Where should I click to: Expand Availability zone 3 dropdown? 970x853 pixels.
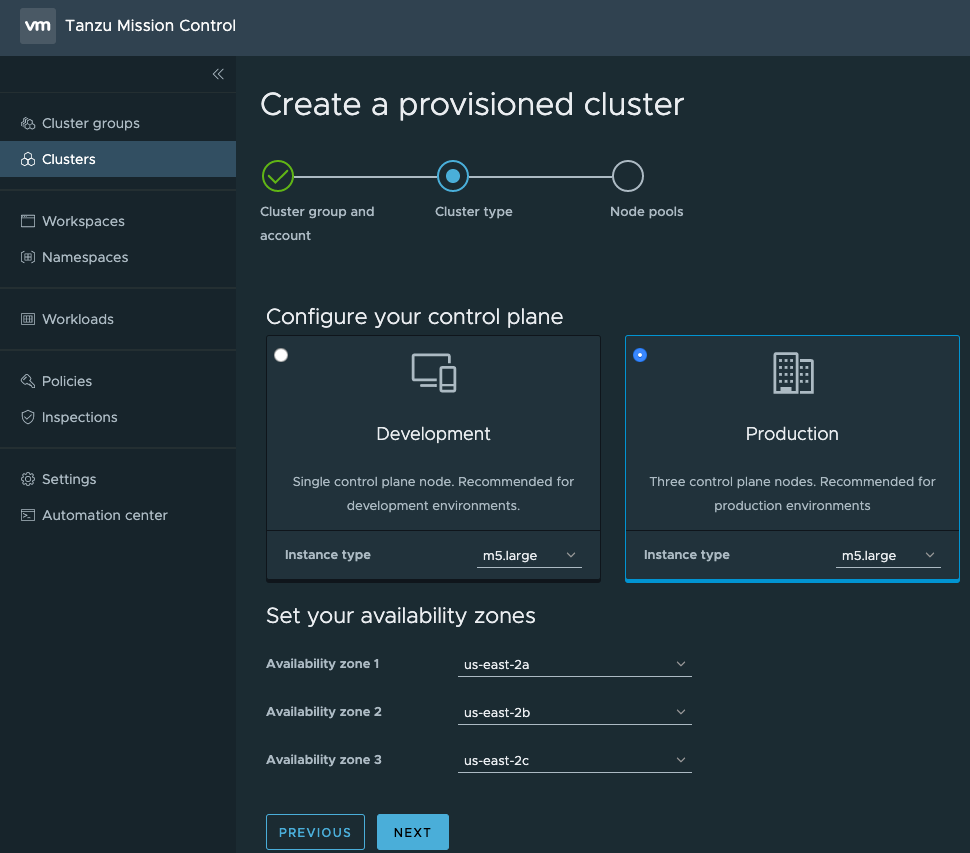click(x=574, y=761)
